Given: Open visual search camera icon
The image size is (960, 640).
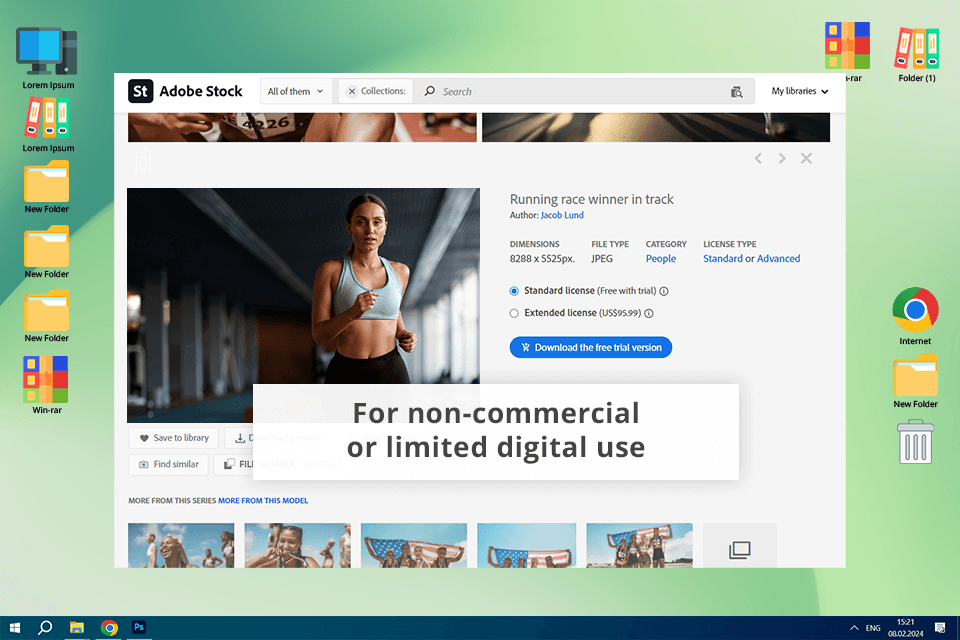Looking at the screenshot, I should click(x=737, y=92).
